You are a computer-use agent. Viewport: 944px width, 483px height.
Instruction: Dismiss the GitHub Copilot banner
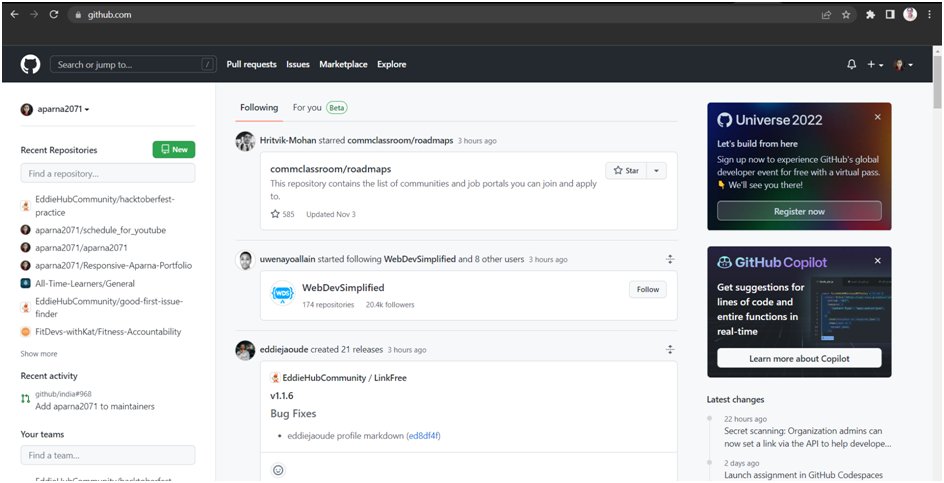pos(878,261)
